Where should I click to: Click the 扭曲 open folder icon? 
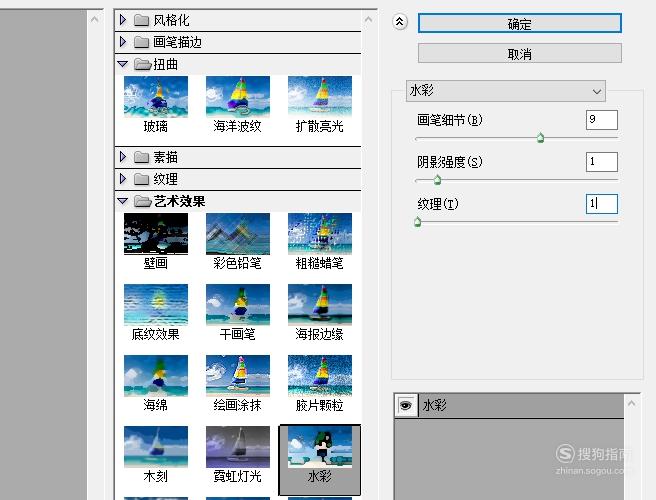142,64
